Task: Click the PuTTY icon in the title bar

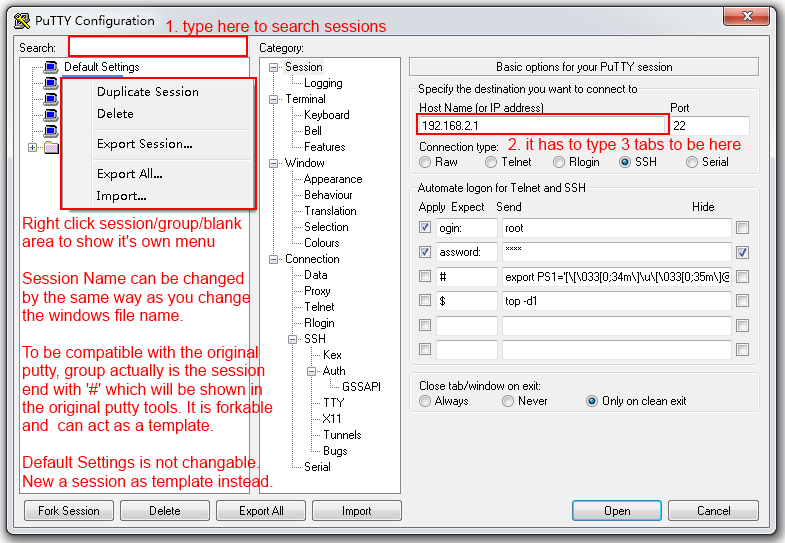Action: click(22, 21)
